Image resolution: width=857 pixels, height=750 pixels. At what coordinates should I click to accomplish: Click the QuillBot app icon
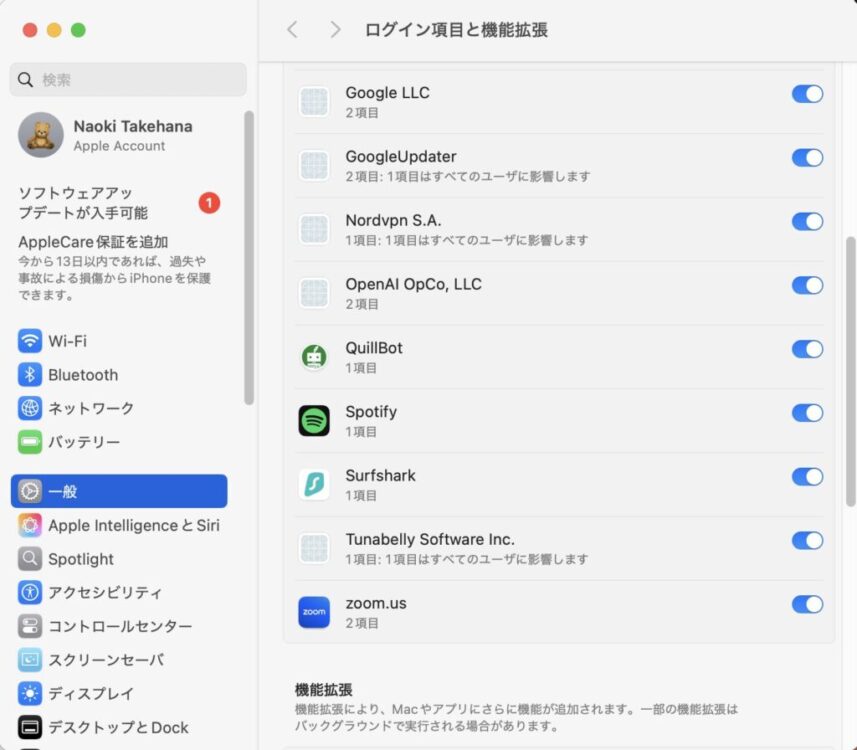tap(314, 357)
